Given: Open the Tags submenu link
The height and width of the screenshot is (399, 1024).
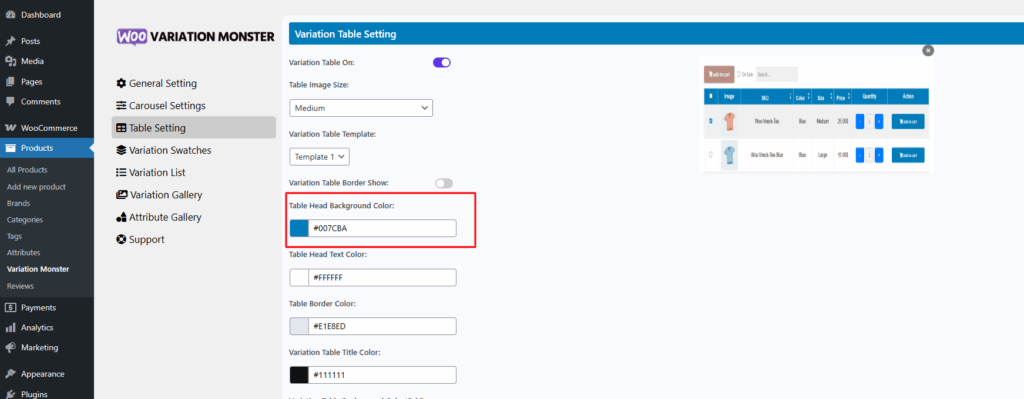Looking at the screenshot, I should click(14, 236).
